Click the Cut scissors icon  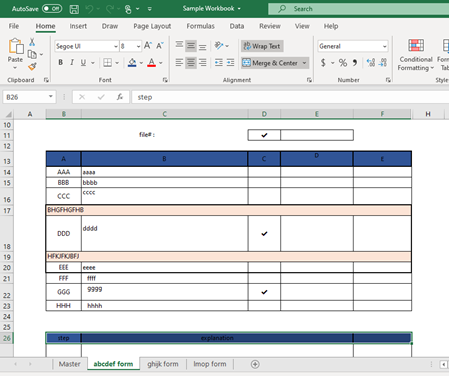tap(32, 42)
